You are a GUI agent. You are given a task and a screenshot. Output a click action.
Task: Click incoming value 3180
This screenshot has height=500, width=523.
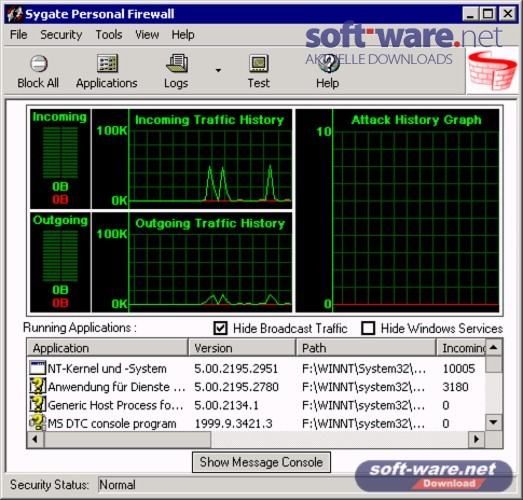pyautogui.click(x=455, y=387)
